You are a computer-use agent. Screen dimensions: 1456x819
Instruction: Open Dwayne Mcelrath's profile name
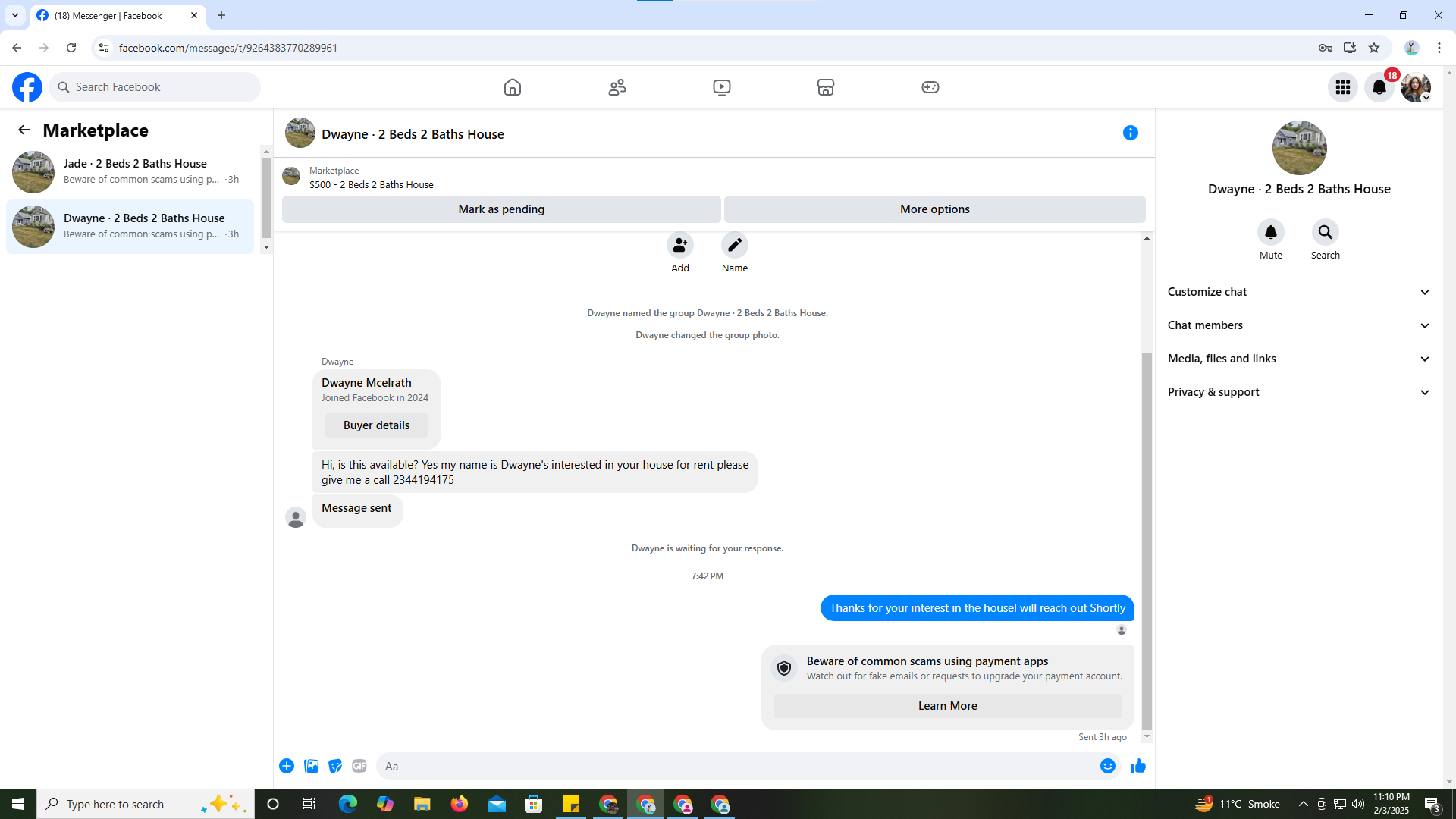pos(366,383)
